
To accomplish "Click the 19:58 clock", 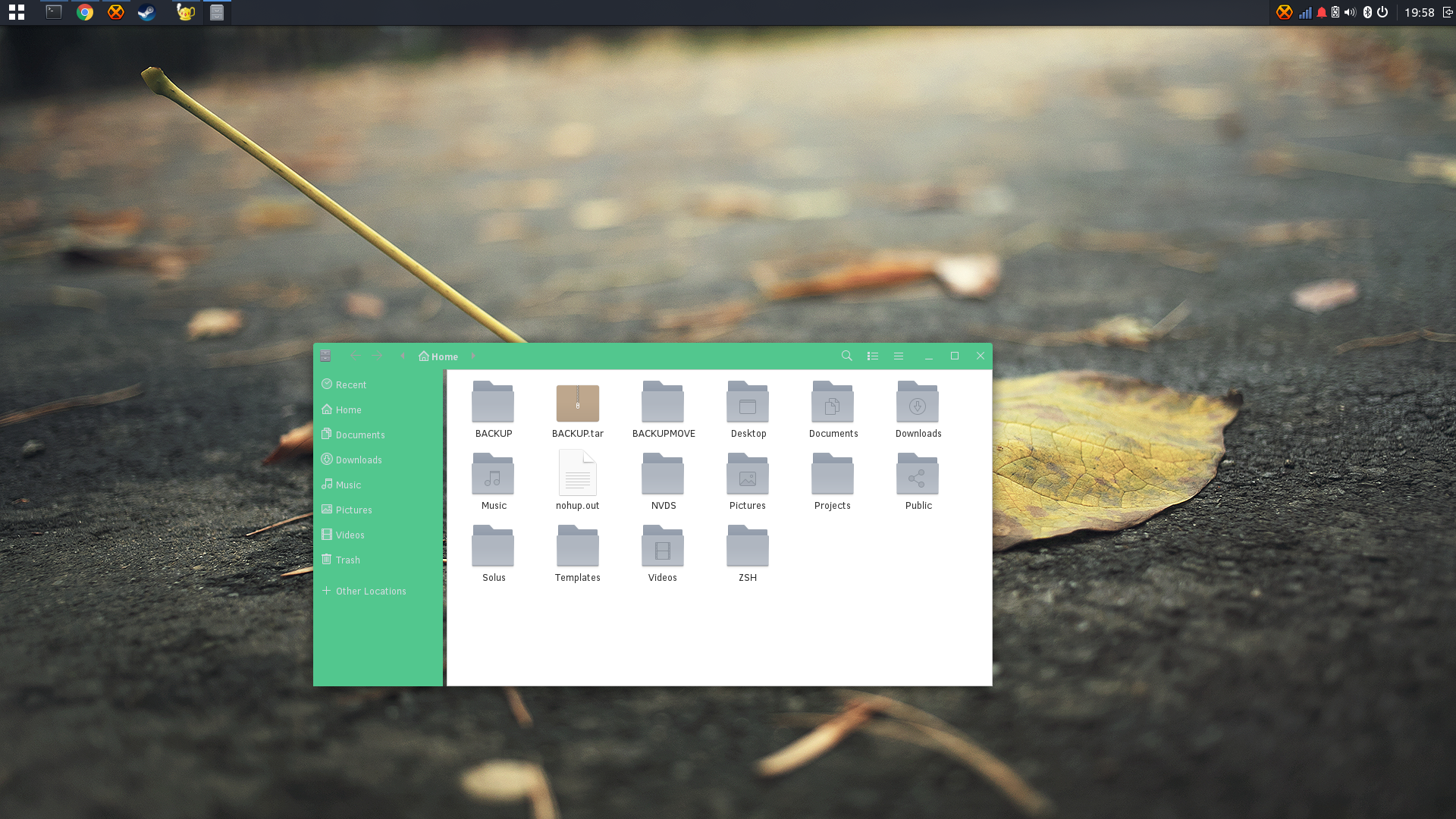I will 1419,12.
